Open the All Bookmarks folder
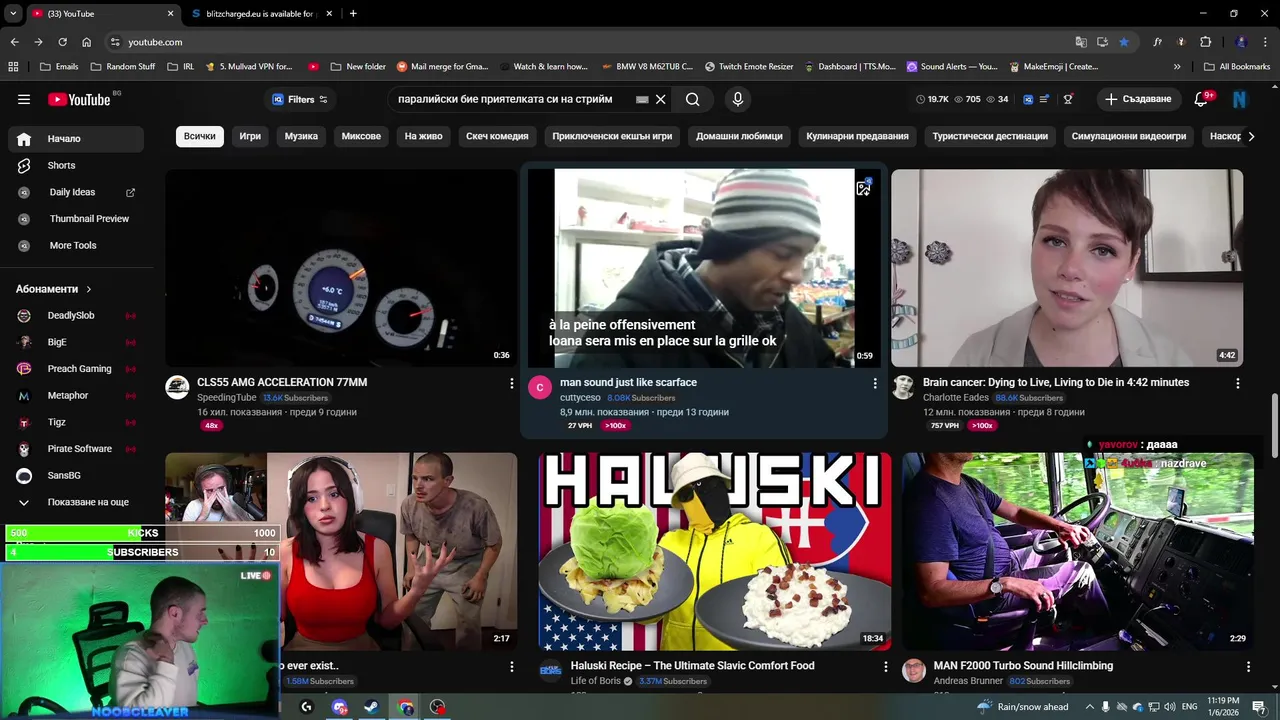 click(1237, 67)
